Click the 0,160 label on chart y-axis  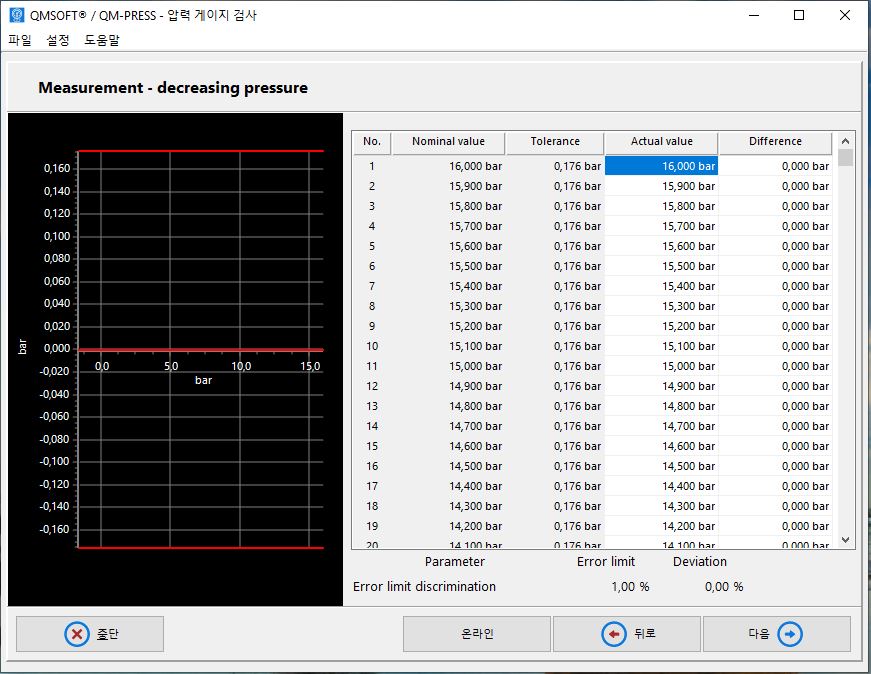pyautogui.click(x=57, y=168)
